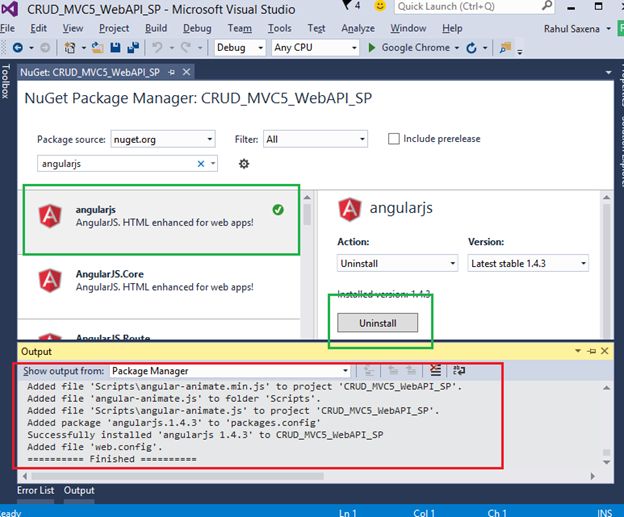The image size is (624, 517).
Task: Open Show output from dropdown
Action: [230, 371]
